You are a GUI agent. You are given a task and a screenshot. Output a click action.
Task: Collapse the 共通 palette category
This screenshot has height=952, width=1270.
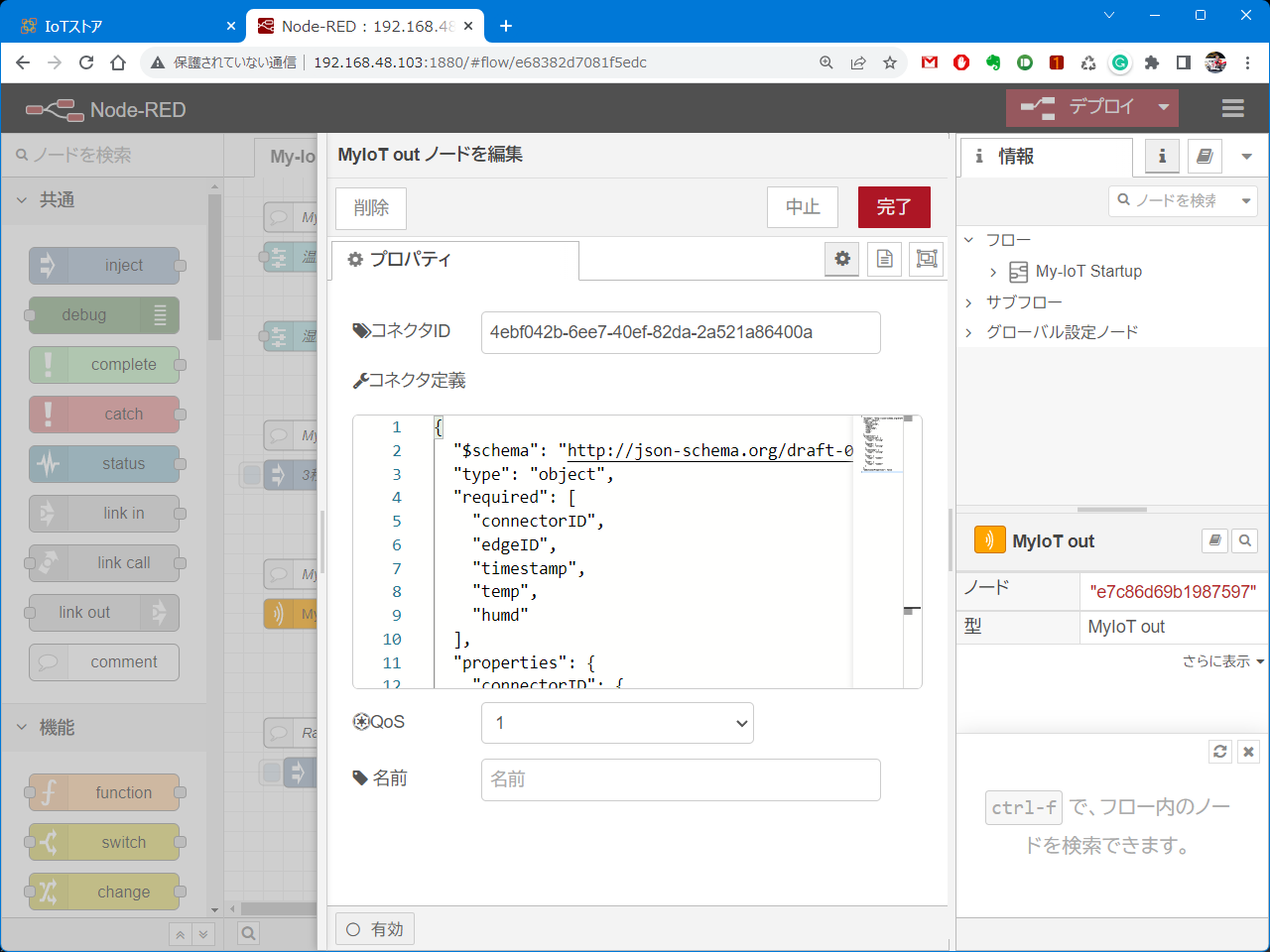[22, 200]
